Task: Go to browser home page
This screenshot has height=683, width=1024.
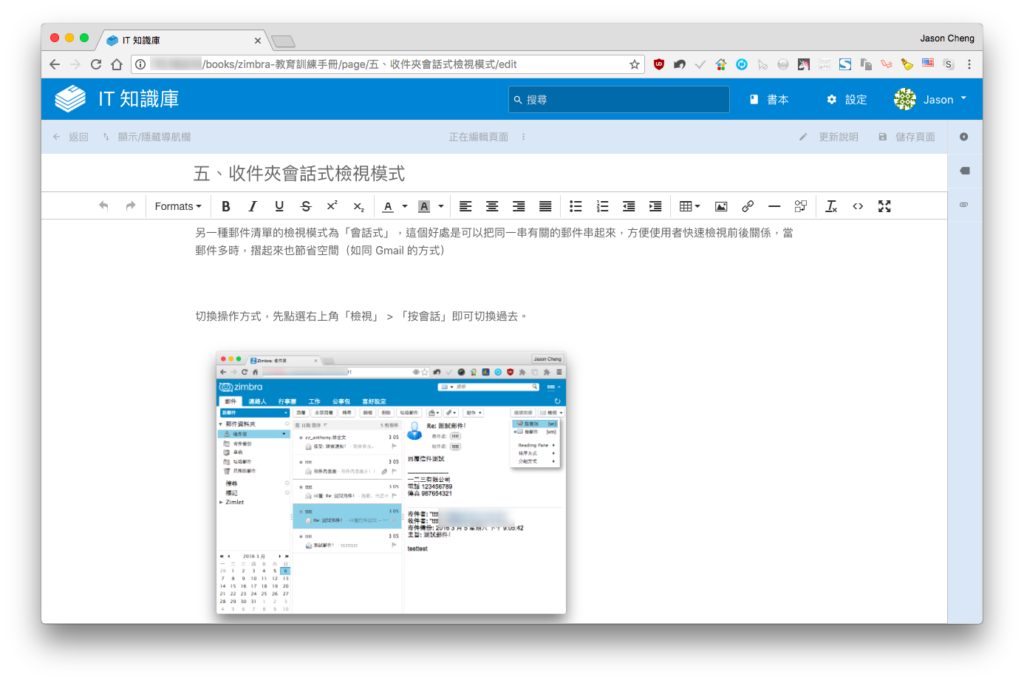Action: 117,64
